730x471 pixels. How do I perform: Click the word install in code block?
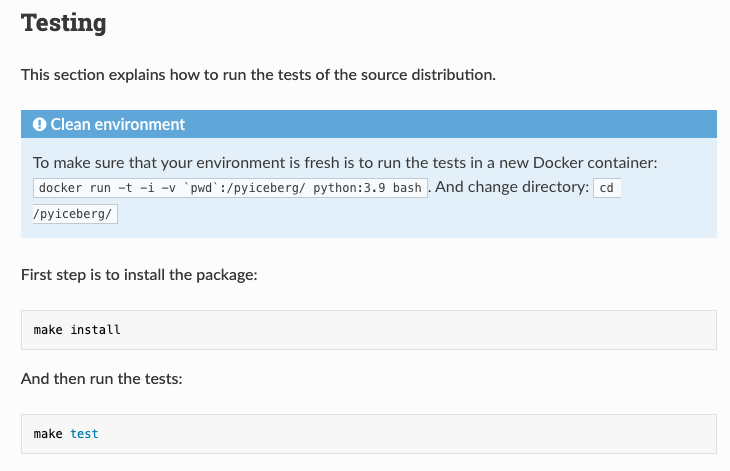pyautogui.click(x=95, y=329)
